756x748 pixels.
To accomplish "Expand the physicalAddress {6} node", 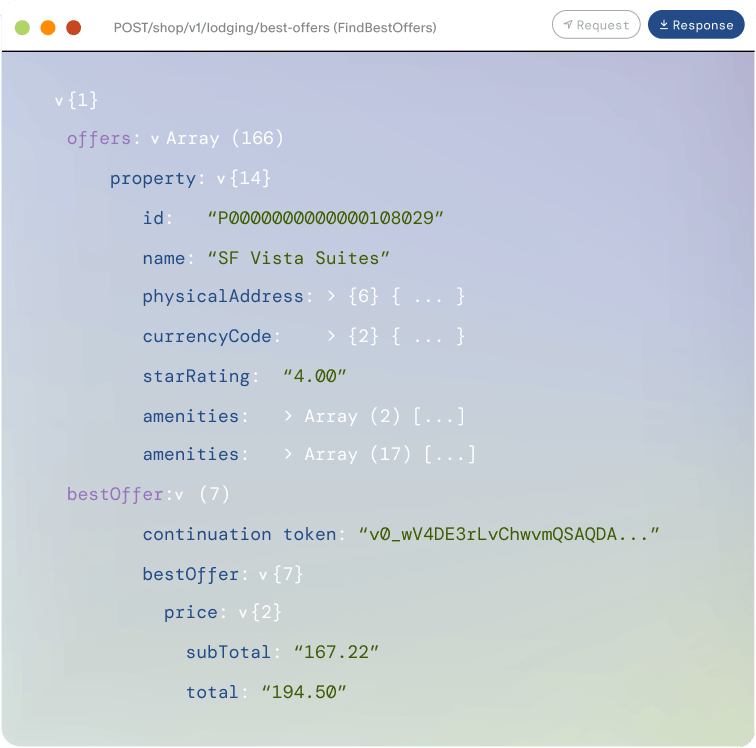I will click(x=331, y=296).
